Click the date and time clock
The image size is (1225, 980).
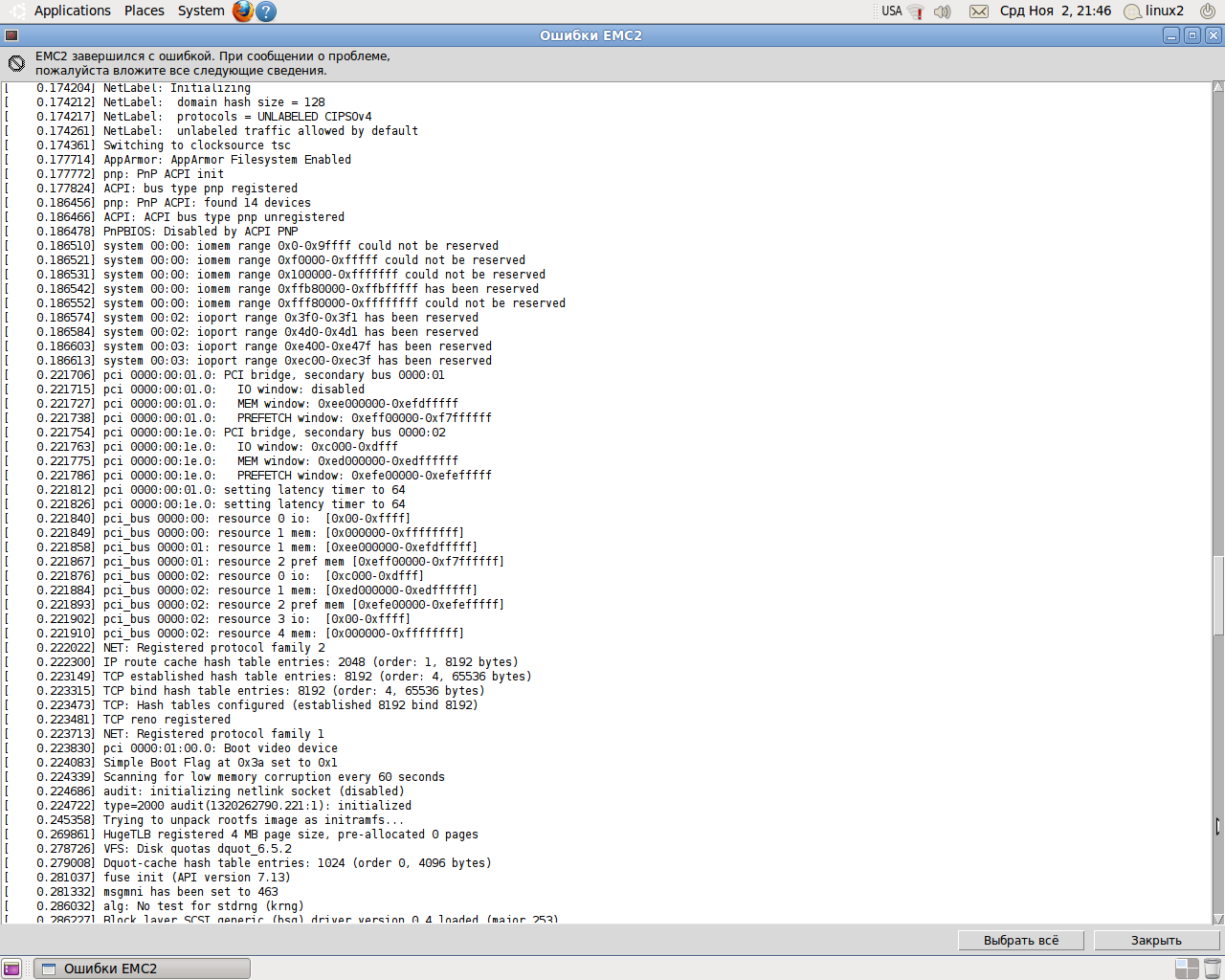tap(1056, 11)
